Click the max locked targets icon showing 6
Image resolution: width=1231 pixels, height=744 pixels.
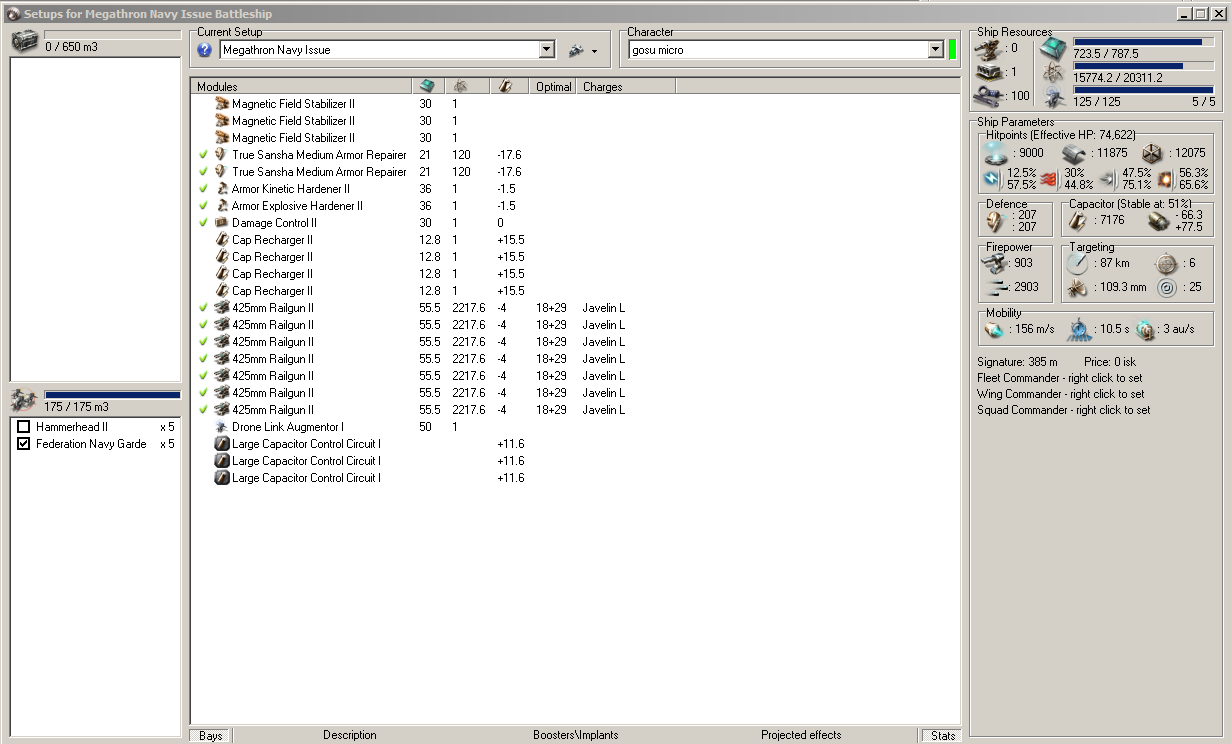[x=1166, y=263]
